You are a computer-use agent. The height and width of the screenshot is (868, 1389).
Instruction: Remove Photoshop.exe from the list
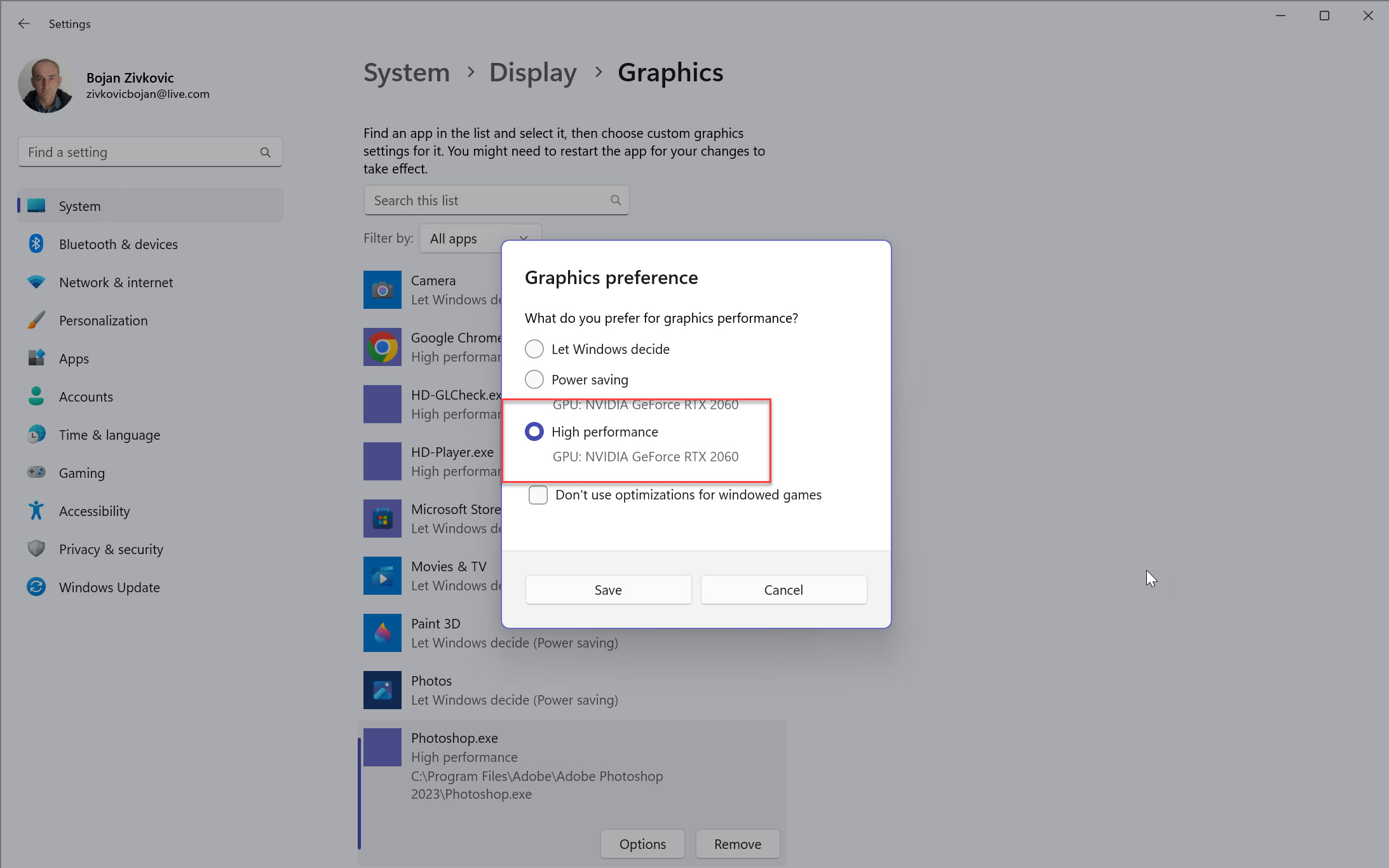point(737,844)
